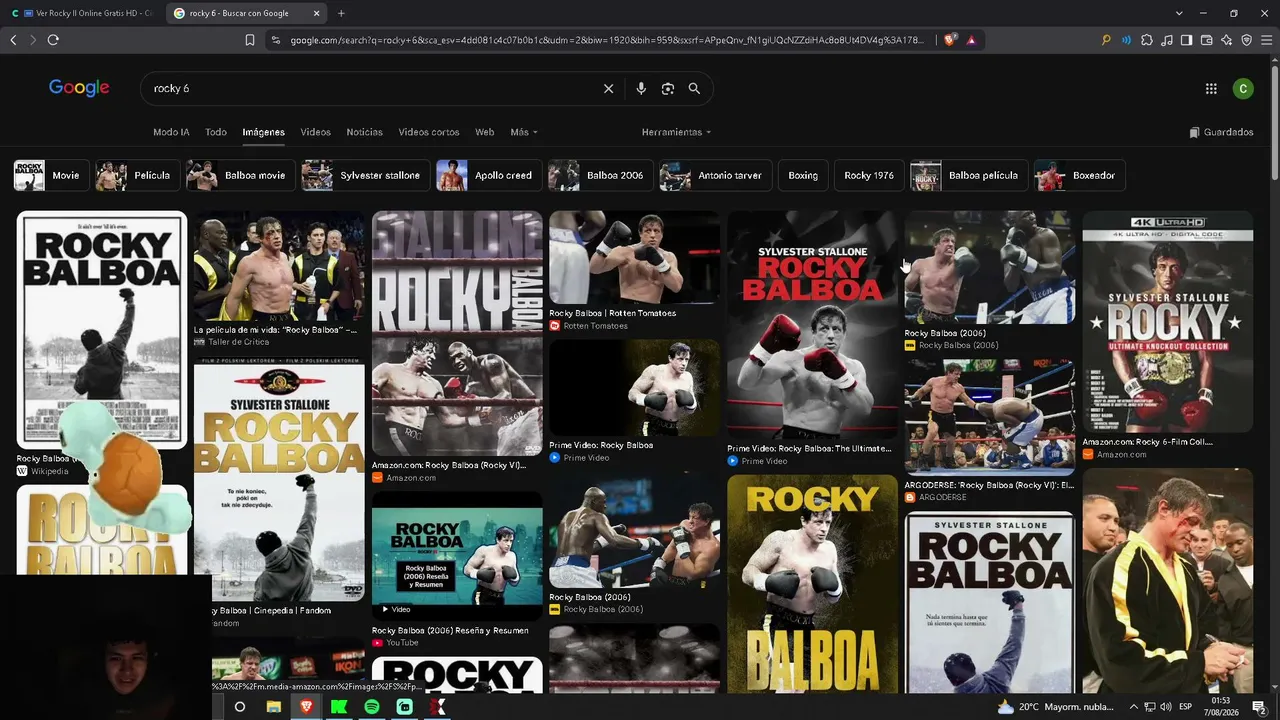Open the Google account avatar menu
Viewport: 1280px width, 720px height.
click(x=1243, y=89)
